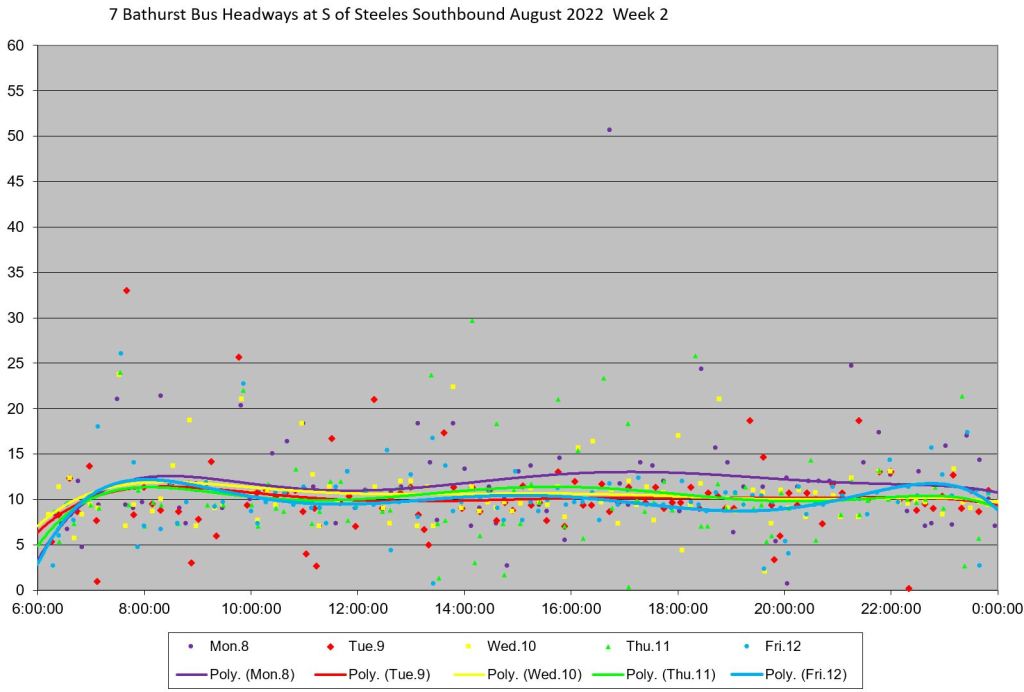Click the red diamond point at 33 minutes

click(126, 291)
